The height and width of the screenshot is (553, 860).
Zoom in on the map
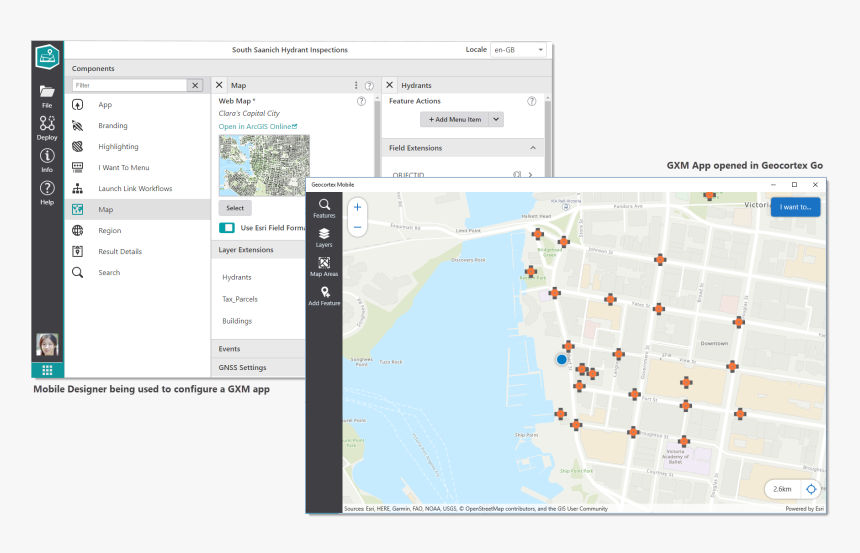(x=357, y=208)
